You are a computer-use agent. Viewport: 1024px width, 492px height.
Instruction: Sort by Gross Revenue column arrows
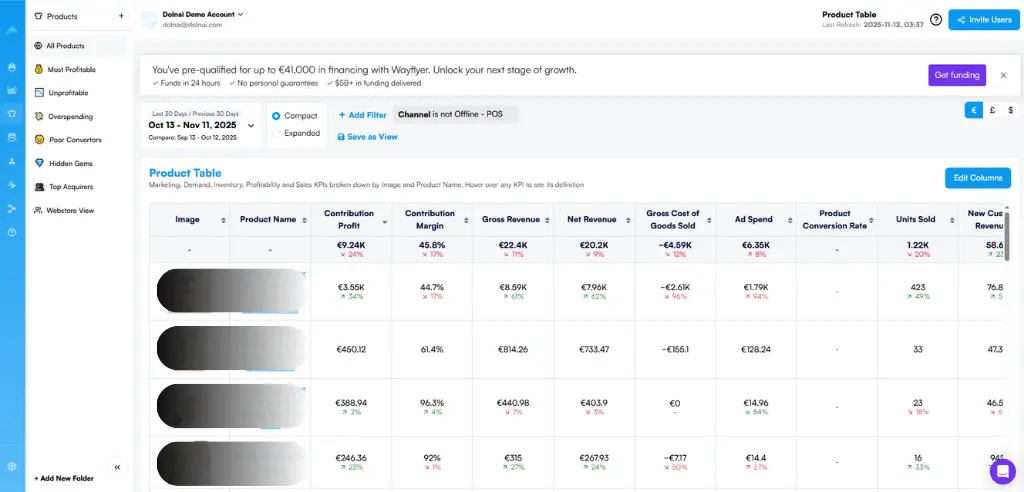point(547,220)
